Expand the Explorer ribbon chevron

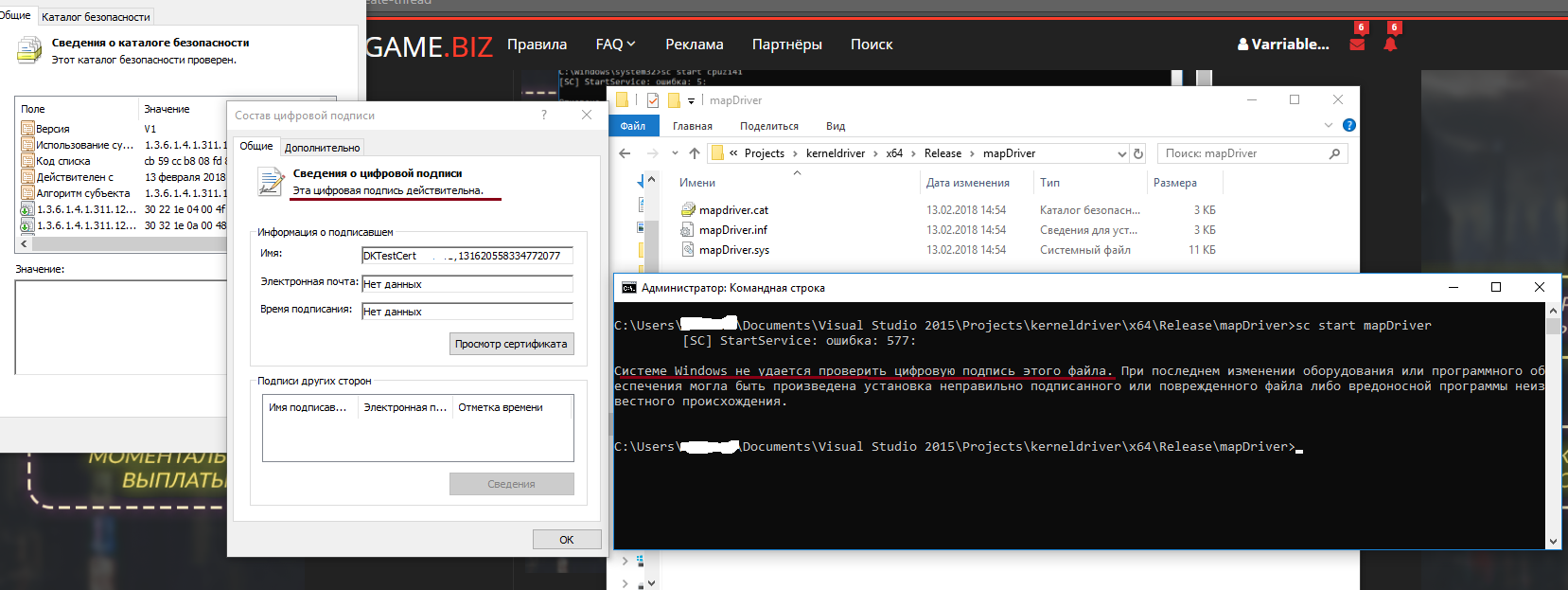(1328, 125)
